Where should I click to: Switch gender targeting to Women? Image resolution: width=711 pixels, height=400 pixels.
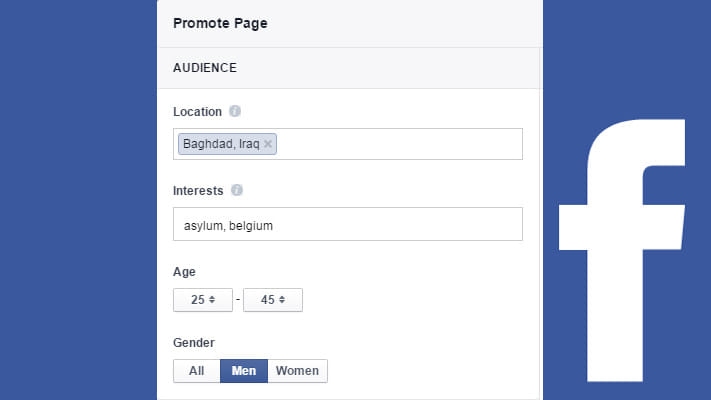tap(297, 371)
